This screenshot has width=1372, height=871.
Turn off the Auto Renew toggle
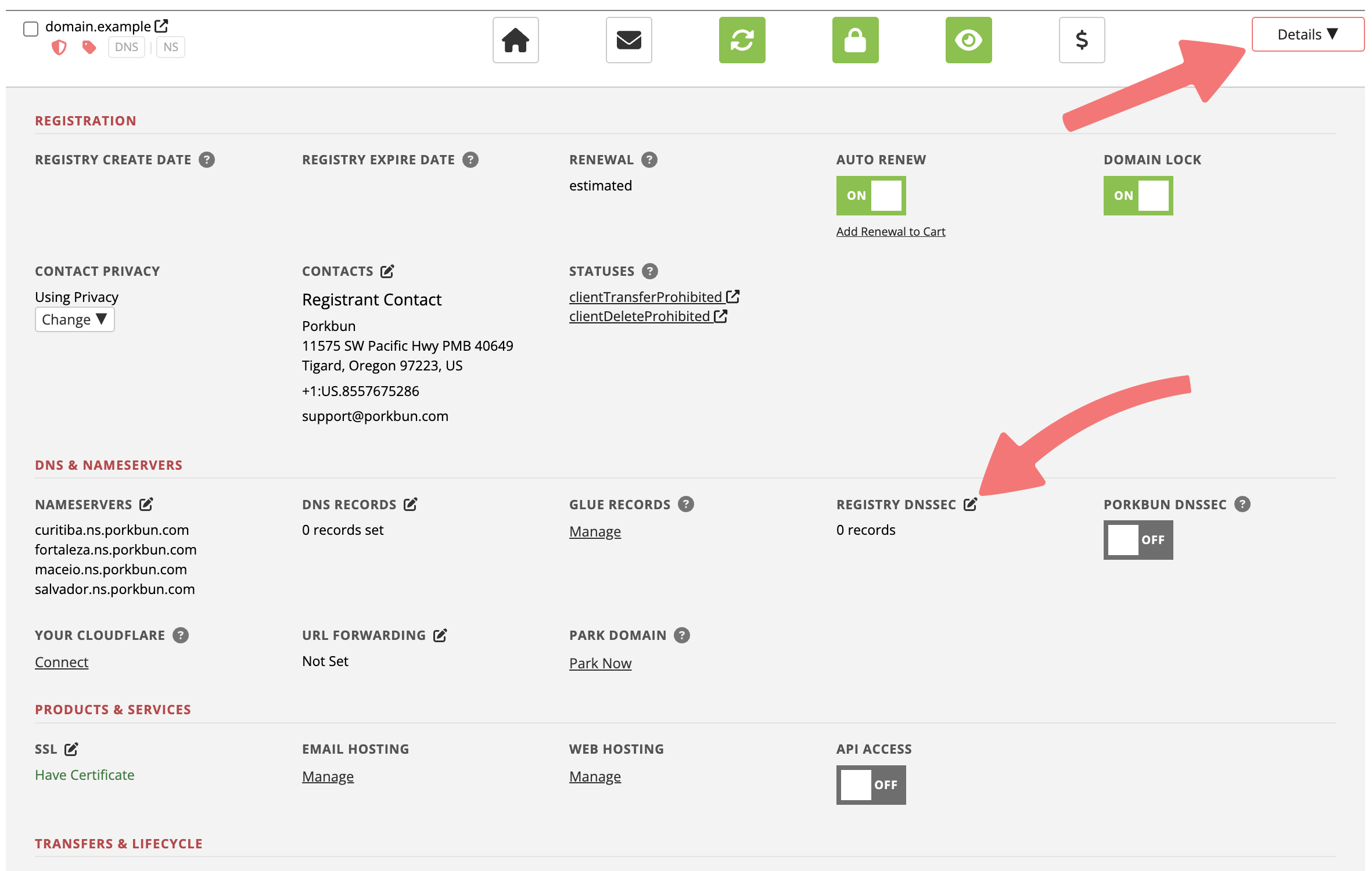pyautogui.click(x=871, y=196)
